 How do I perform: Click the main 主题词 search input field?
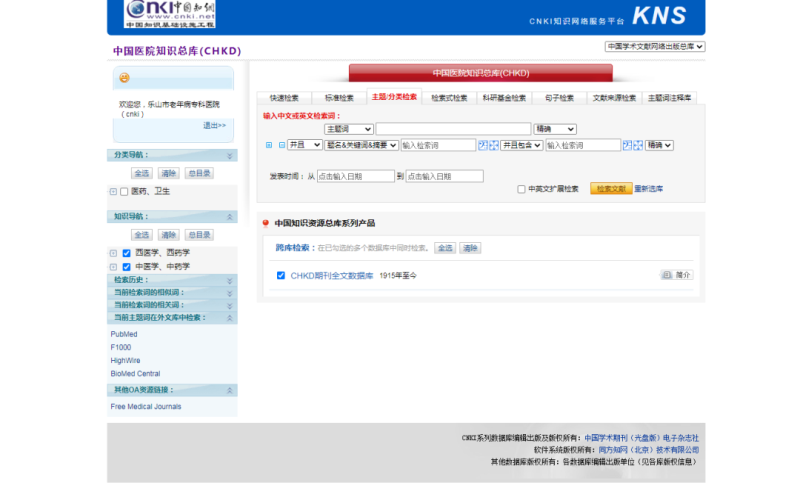click(454, 129)
